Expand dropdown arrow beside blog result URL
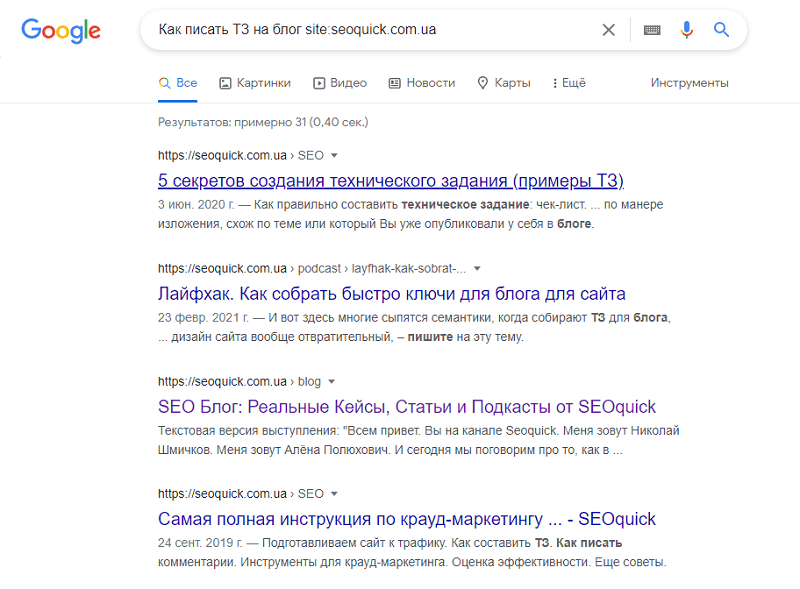 [x=331, y=382]
